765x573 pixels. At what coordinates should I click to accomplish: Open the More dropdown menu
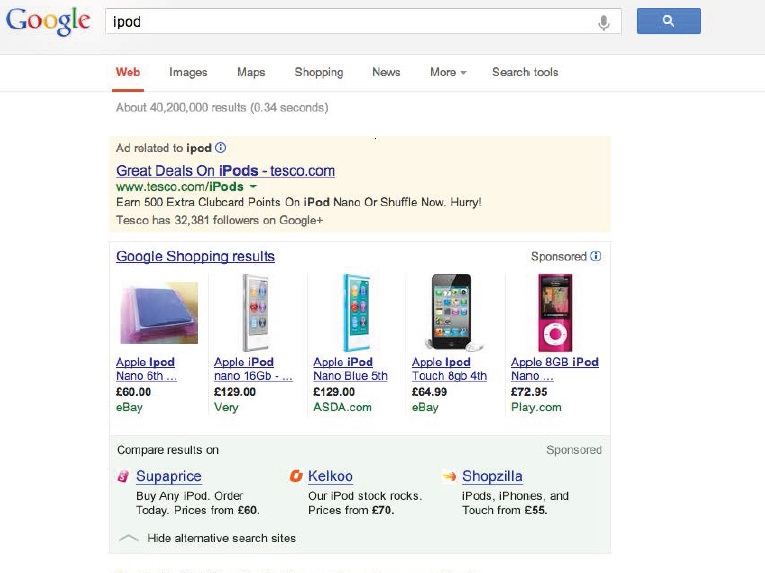pos(448,72)
